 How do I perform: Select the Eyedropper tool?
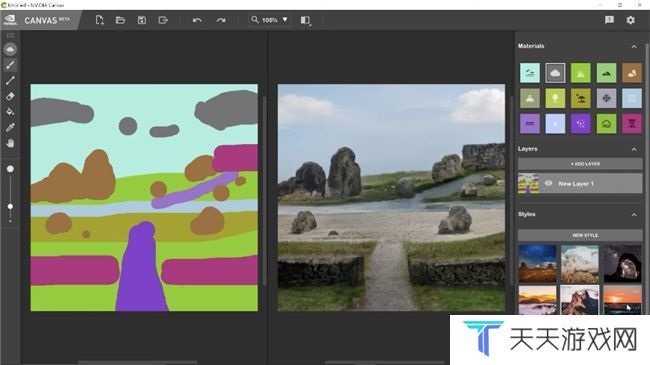click(x=10, y=127)
